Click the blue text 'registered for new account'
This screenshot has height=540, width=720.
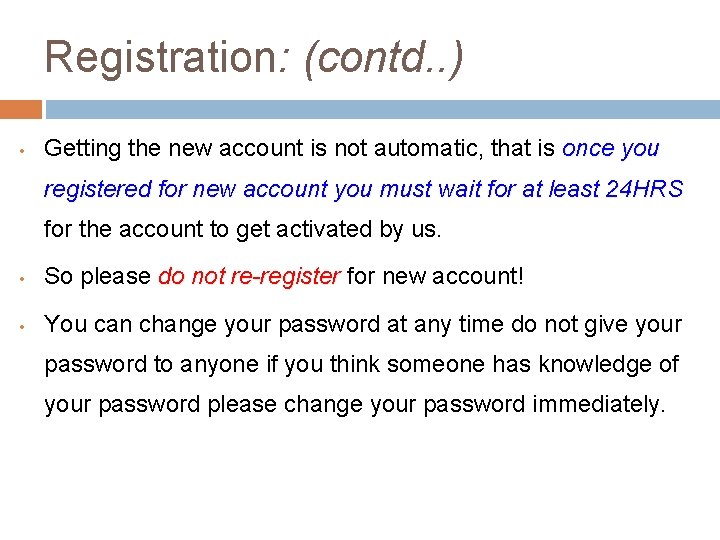coord(186,189)
